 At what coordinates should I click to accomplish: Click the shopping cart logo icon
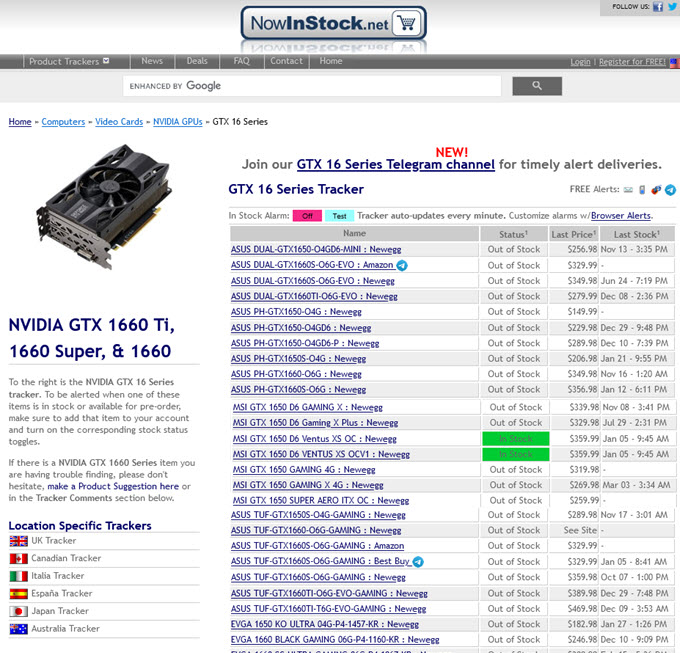point(406,23)
